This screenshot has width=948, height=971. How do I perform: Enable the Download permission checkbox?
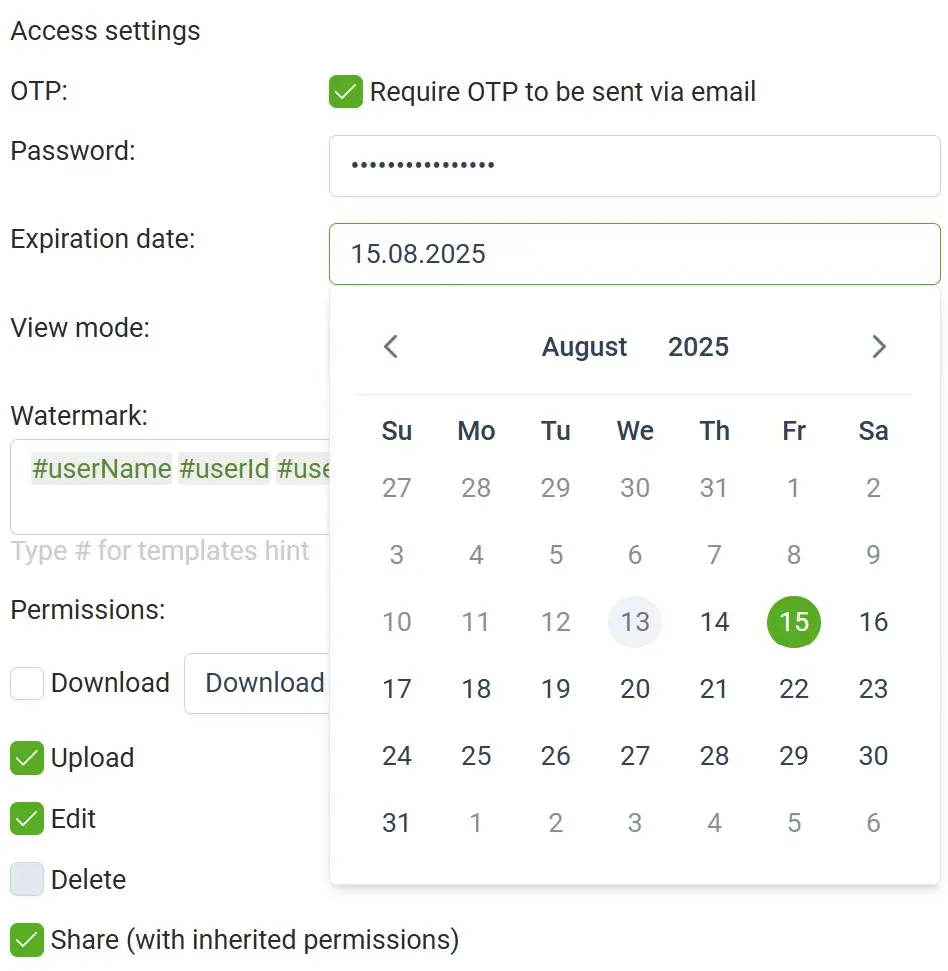(x=27, y=683)
